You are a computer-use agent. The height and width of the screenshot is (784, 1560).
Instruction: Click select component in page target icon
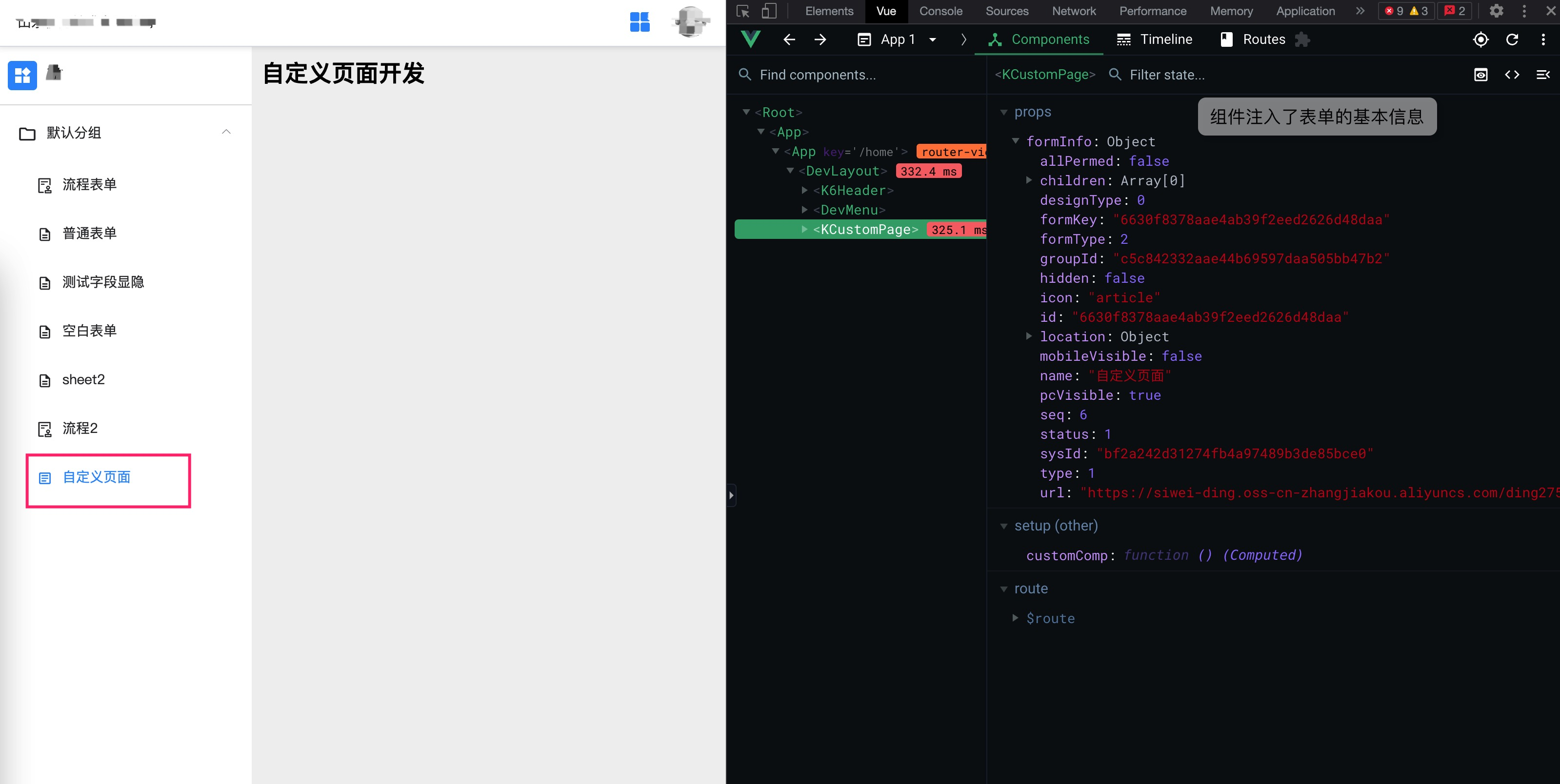tap(1480, 39)
